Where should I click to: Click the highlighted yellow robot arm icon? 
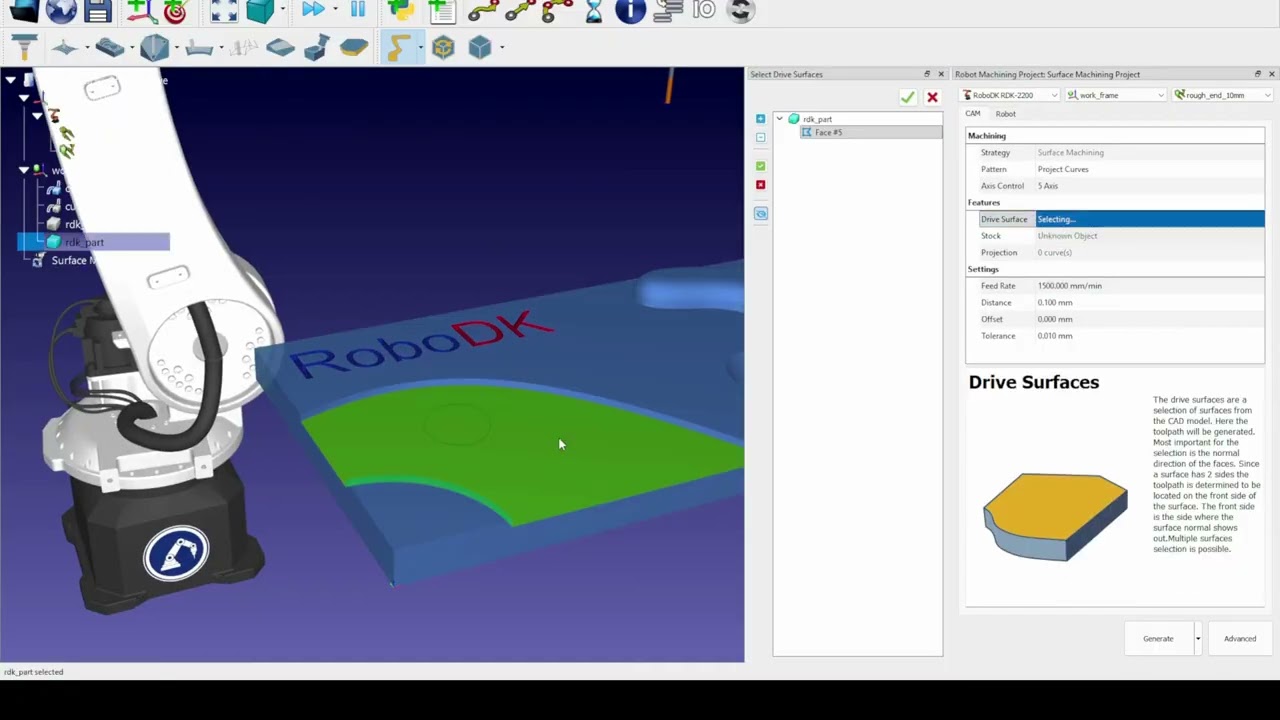pyautogui.click(x=398, y=47)
